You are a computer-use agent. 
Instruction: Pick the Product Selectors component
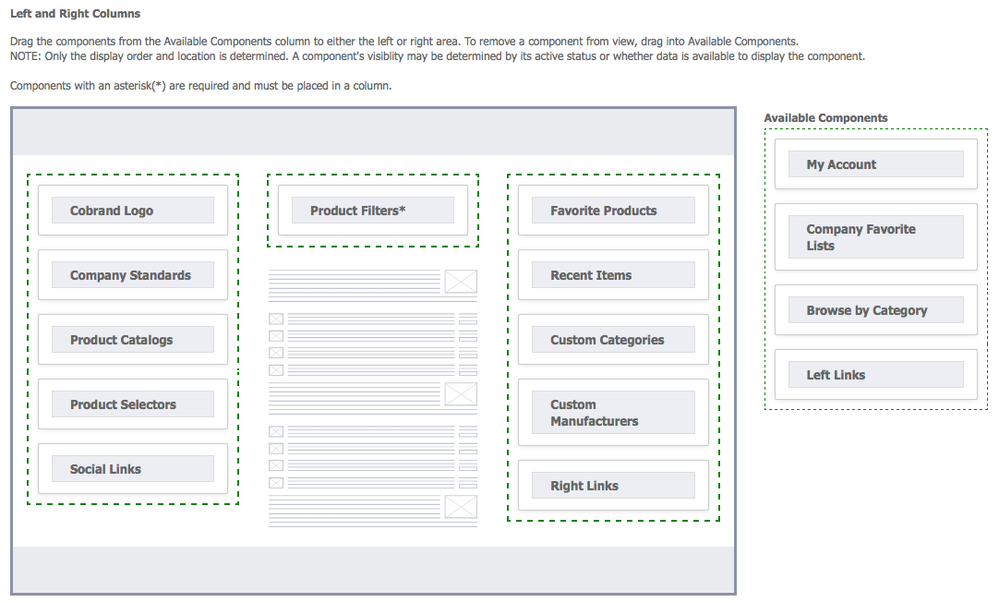[x=132, y=405]
